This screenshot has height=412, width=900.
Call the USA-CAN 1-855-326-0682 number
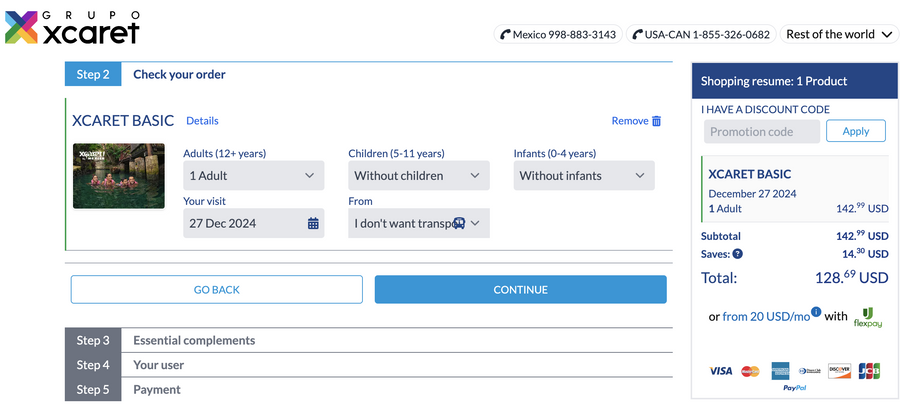point(701,34)
